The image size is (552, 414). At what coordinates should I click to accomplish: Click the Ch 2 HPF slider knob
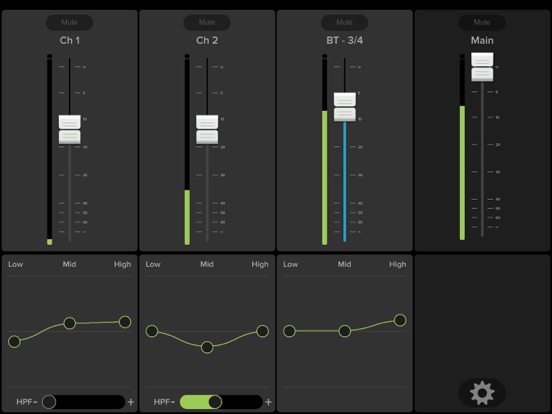(215, 402)
